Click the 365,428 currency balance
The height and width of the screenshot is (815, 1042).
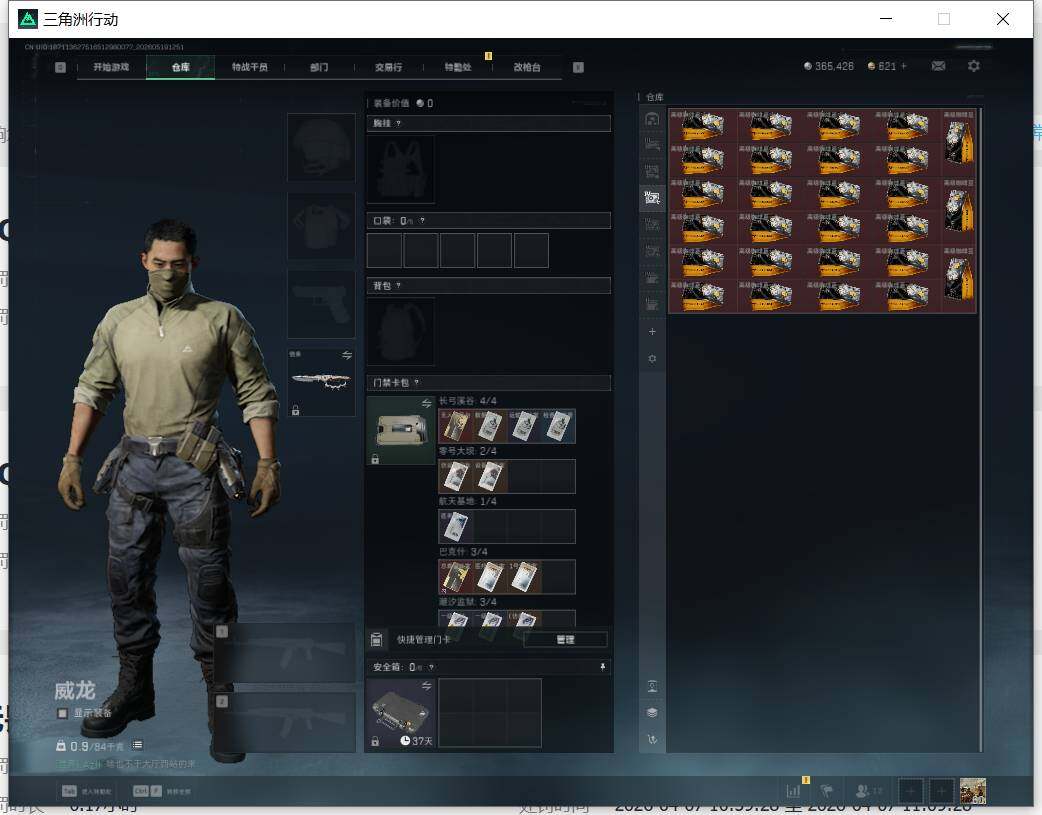coord(829,66)
